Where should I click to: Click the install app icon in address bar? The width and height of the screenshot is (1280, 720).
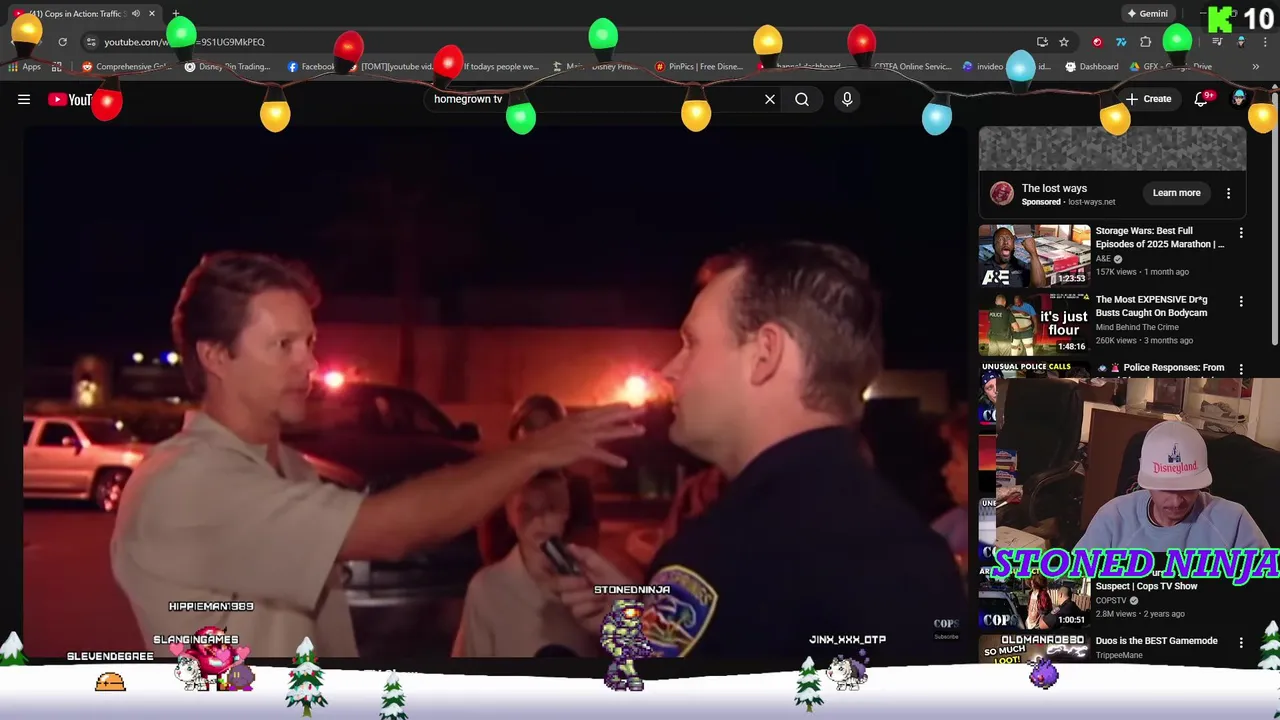1042,42
